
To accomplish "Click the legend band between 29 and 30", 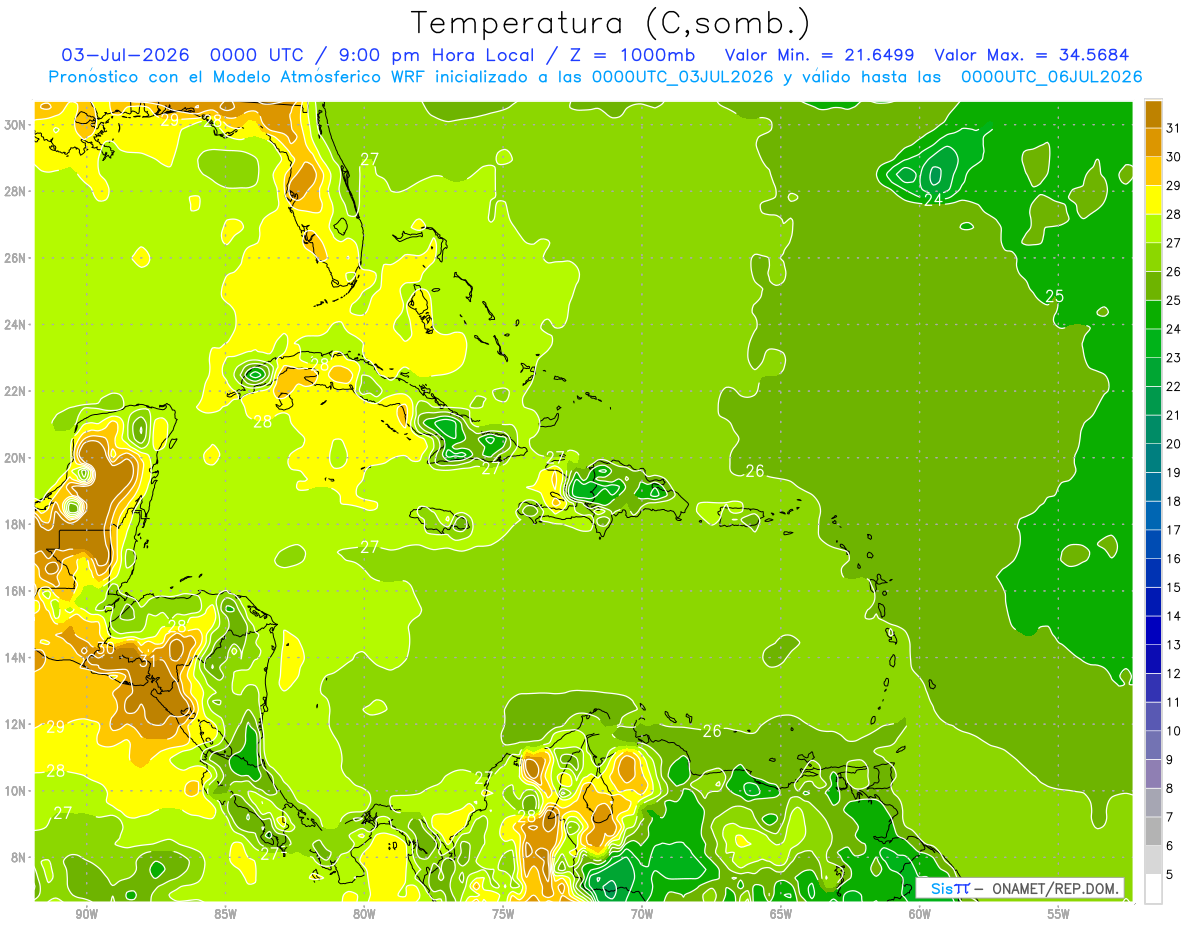I will 1153,170.
